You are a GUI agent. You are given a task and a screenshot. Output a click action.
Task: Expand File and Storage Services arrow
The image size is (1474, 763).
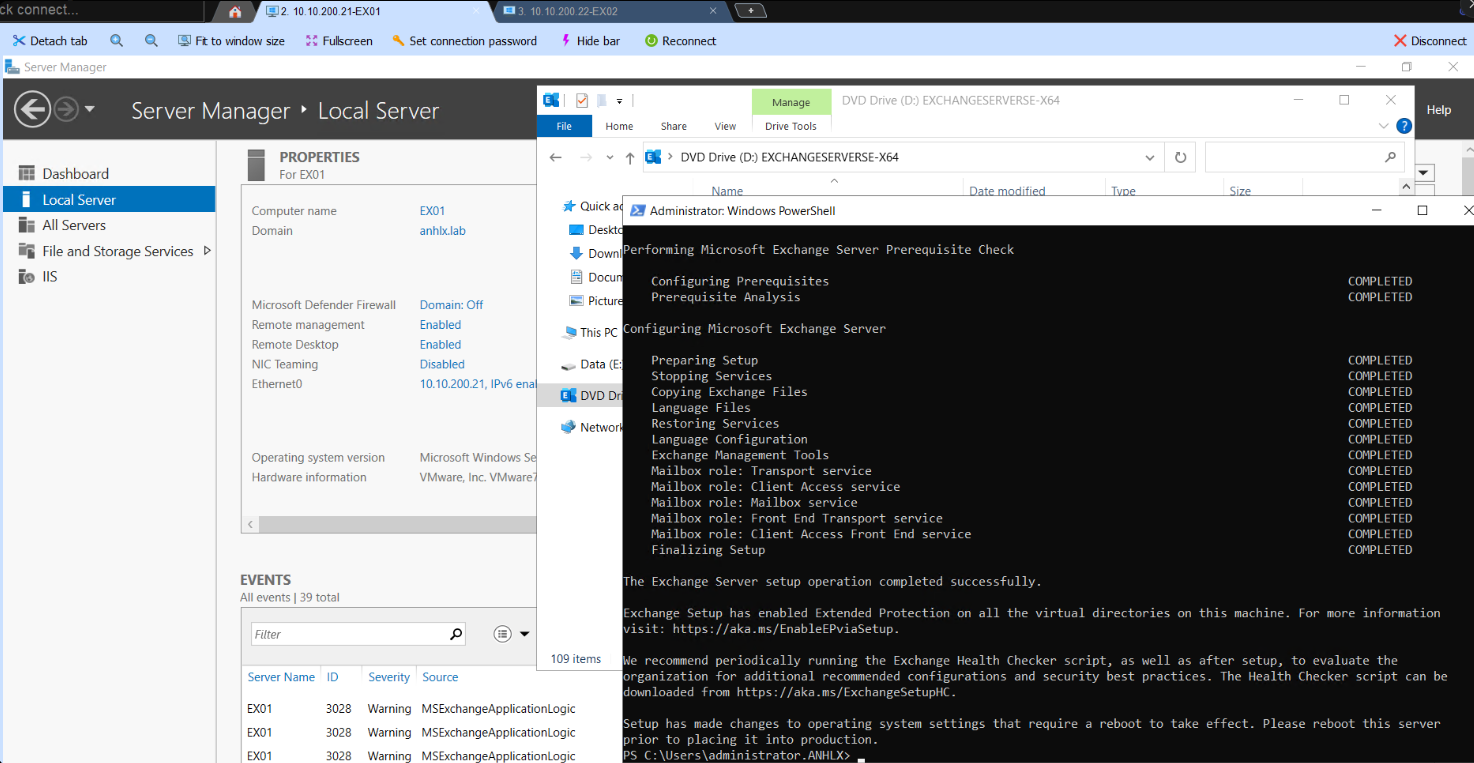[207, 251]
